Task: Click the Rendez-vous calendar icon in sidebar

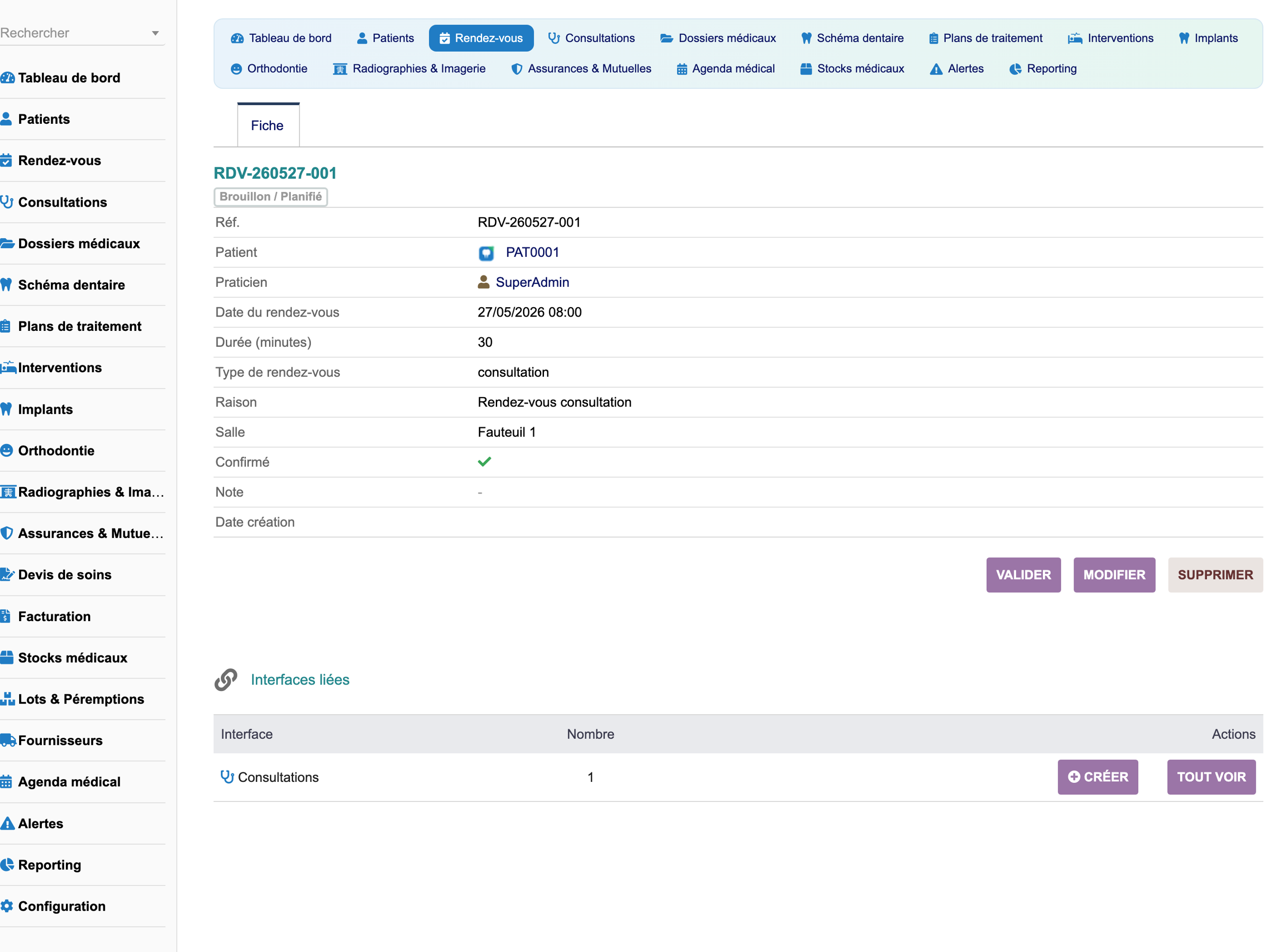Action: pyautogui.click(x=6, y=160)
